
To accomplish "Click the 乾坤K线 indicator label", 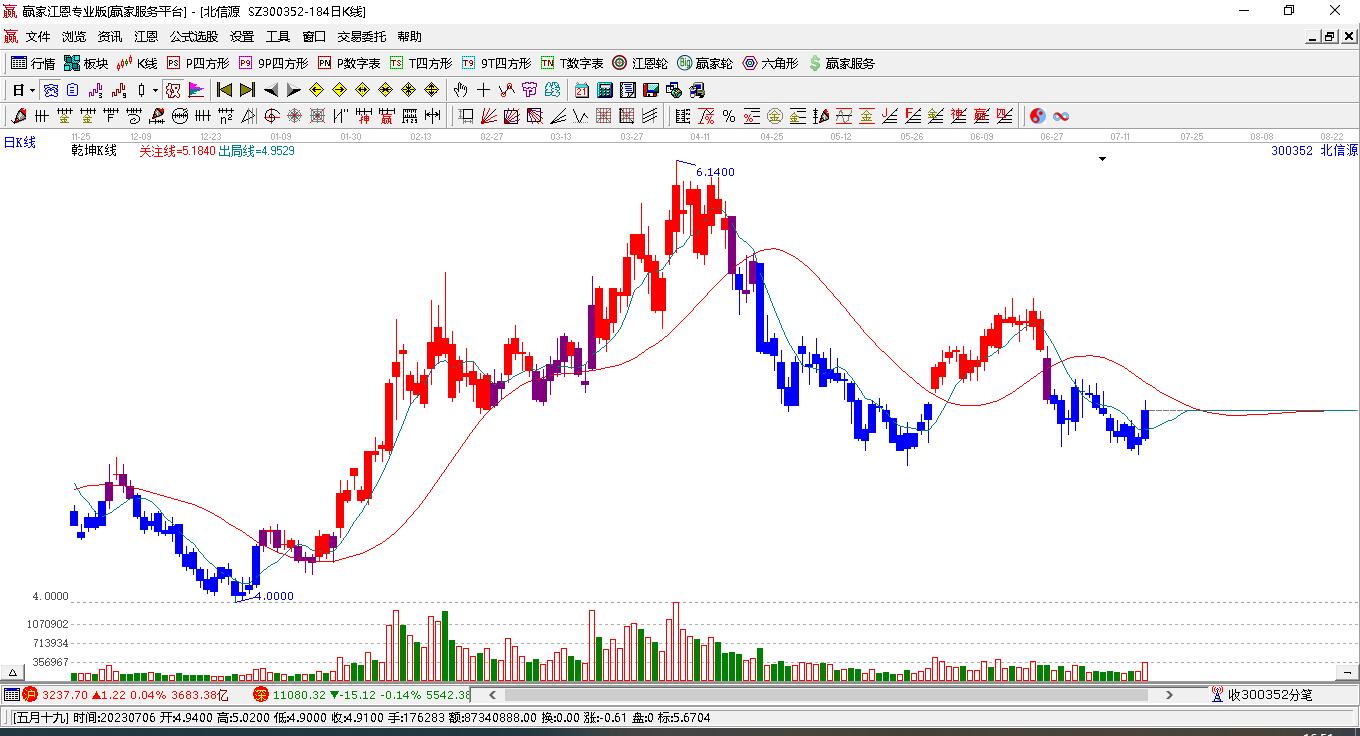I will click(x=94, y=151).
